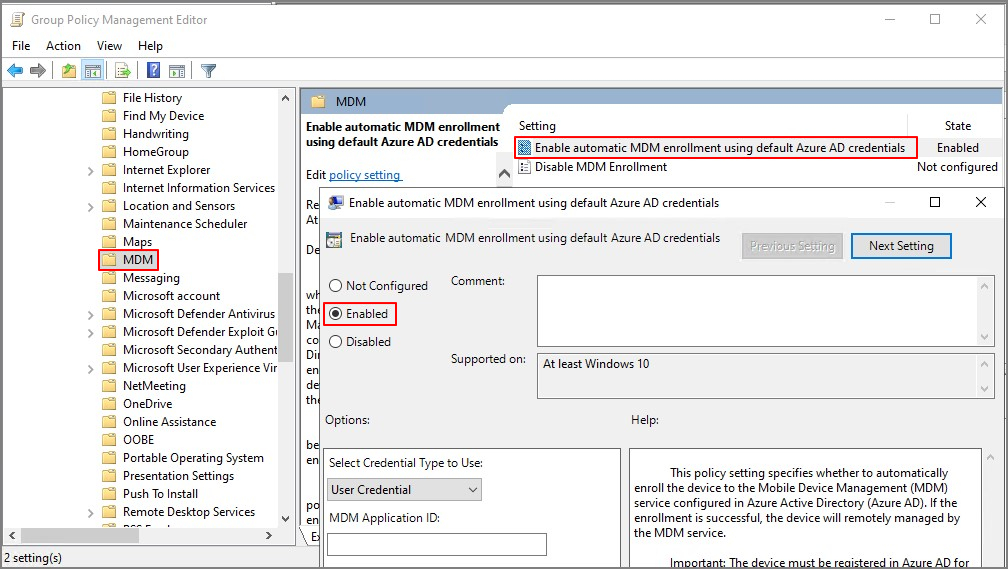Image resolution: width=1008 pixels, height=569 pixels.
Task: Select the Maintenance Scheduler tree item
Action: [185, 224]
